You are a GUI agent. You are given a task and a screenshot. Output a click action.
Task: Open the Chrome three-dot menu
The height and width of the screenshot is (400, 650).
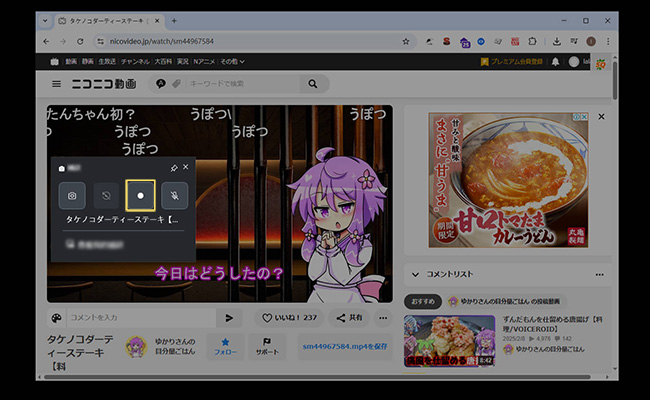pos(608,41)
